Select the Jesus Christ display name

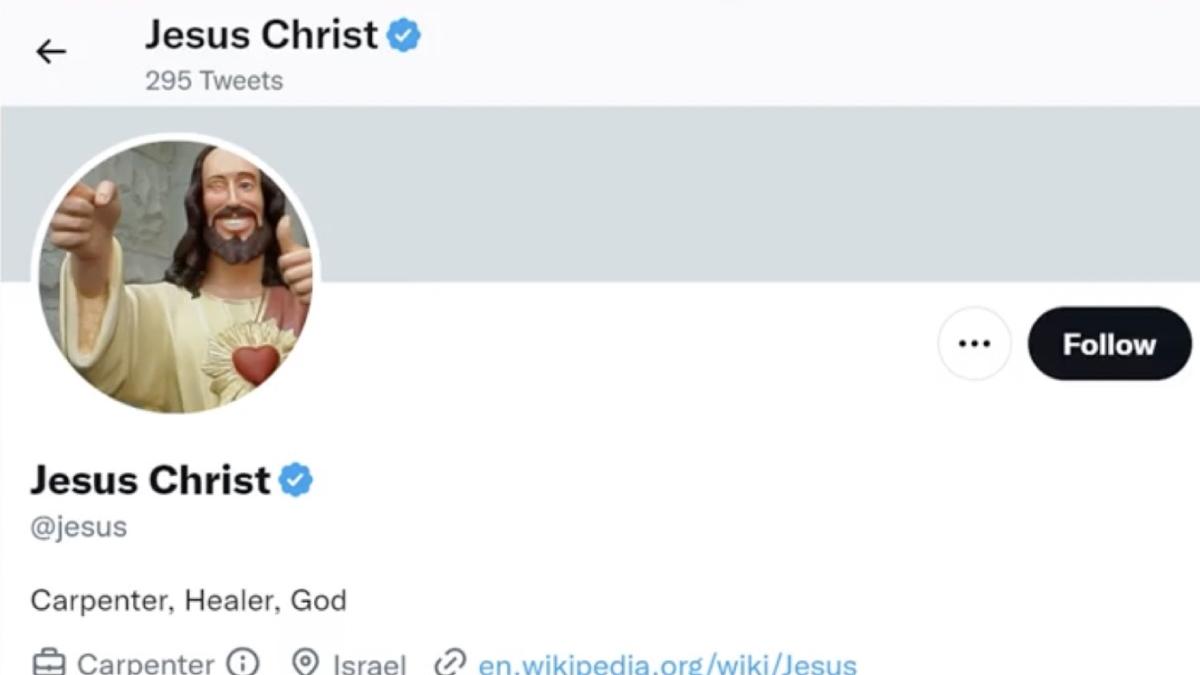click(148, 479)
